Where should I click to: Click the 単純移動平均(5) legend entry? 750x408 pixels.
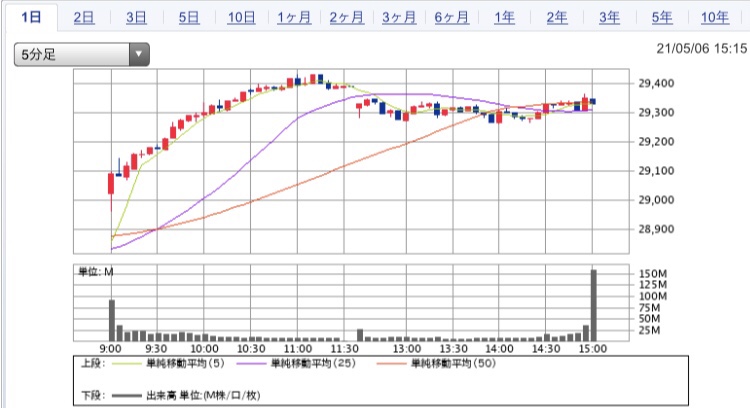[x=185, y=364]
